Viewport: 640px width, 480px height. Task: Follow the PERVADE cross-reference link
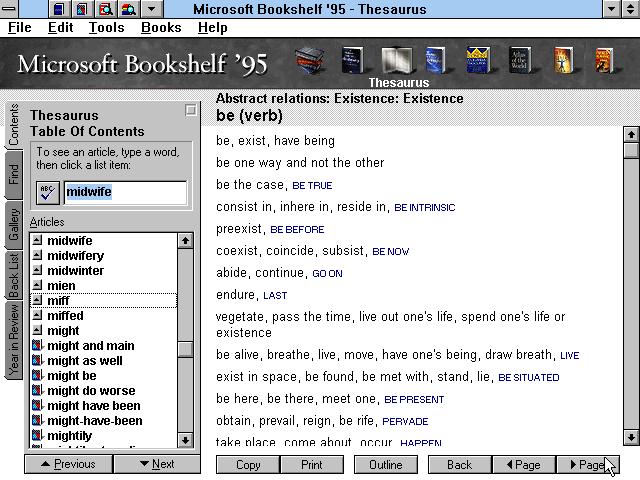point(405,422)
